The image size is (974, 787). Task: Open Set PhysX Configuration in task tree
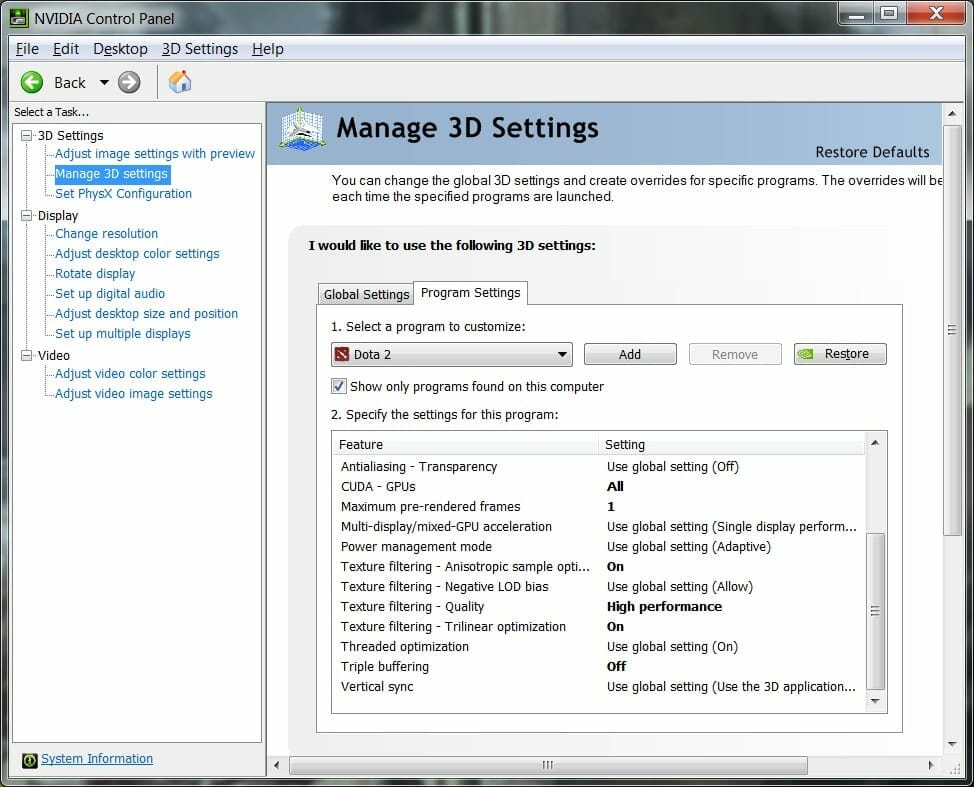[123, 194]
